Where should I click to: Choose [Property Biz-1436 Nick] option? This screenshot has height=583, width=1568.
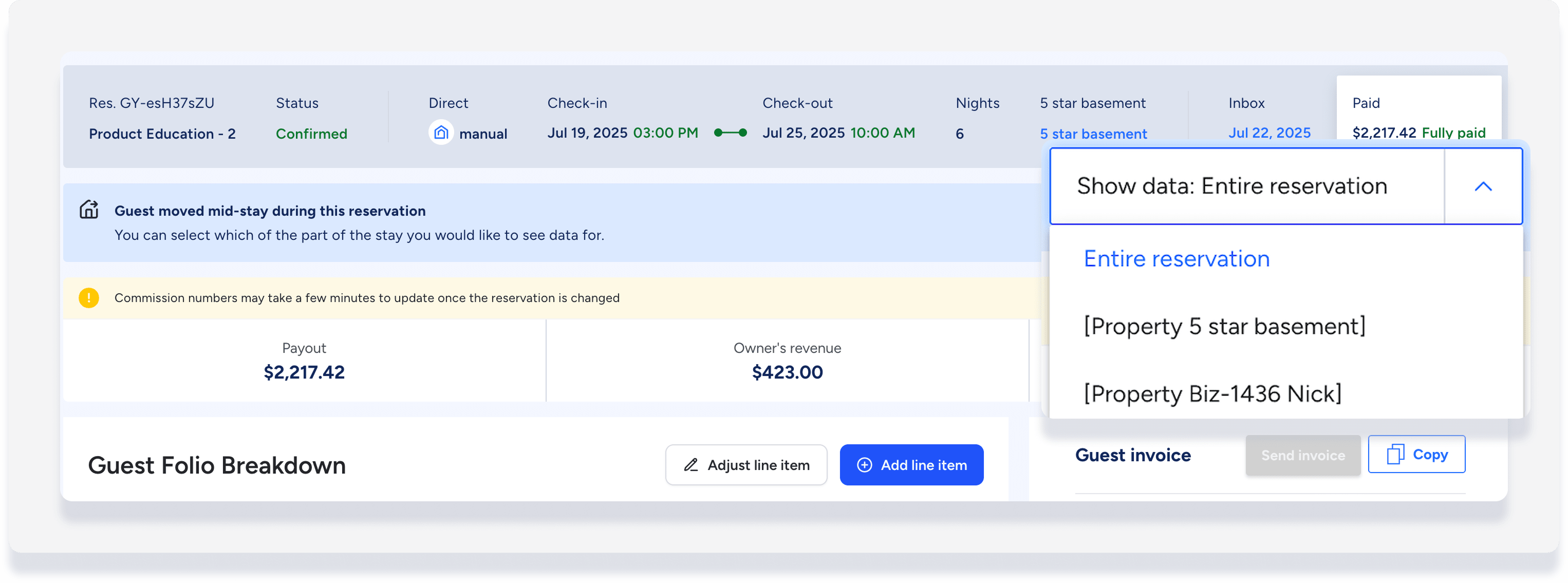[x=1212, y=394]
